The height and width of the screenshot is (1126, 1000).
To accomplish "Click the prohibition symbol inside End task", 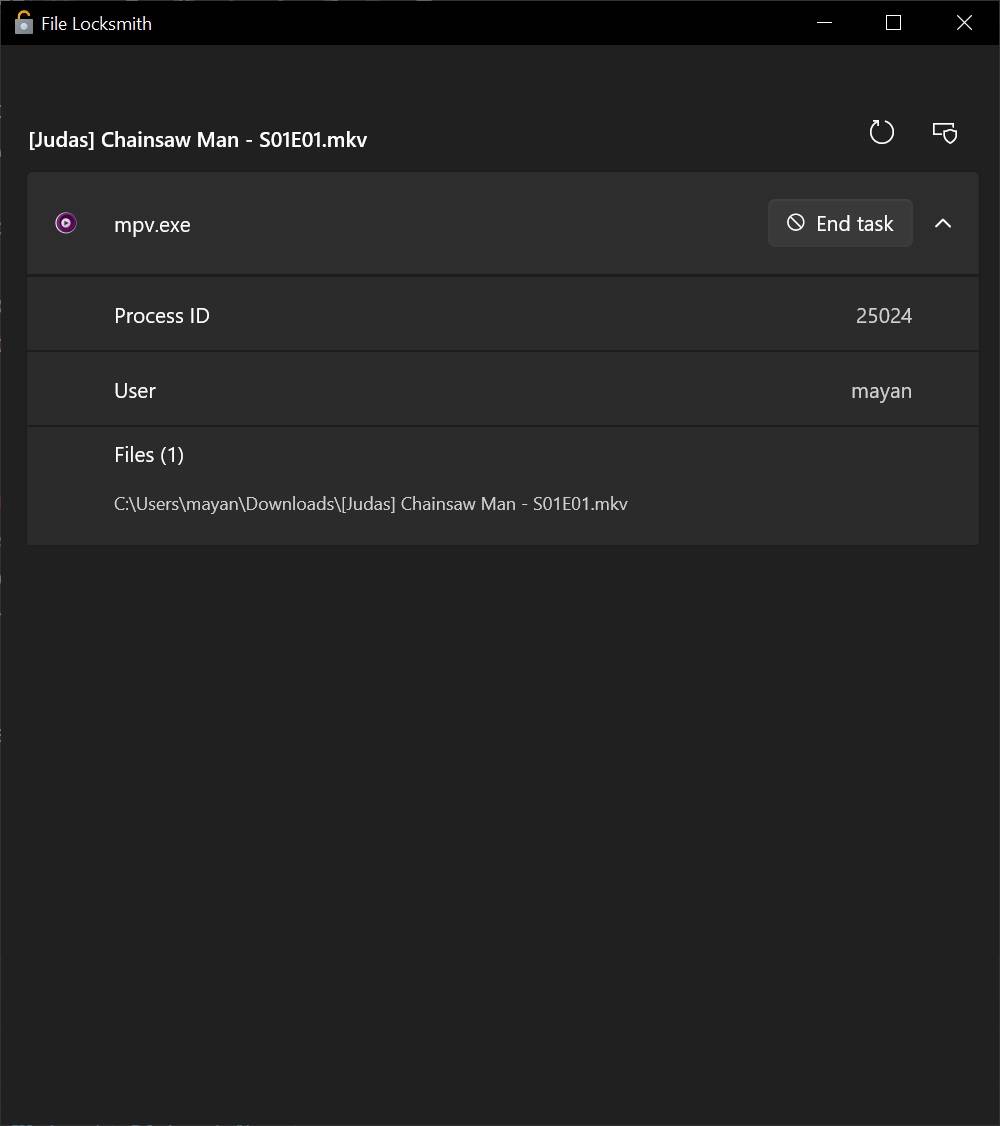I will (x=797, y=223).
